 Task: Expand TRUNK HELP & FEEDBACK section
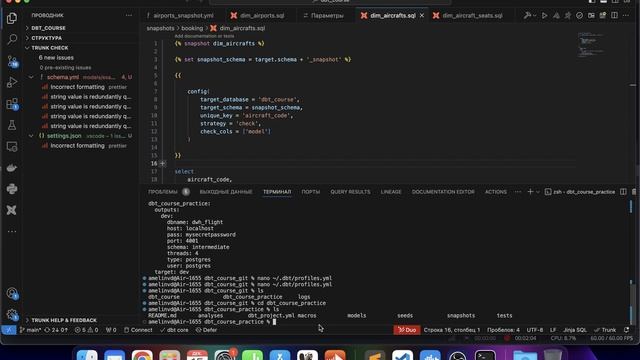[x=64, y=320]
